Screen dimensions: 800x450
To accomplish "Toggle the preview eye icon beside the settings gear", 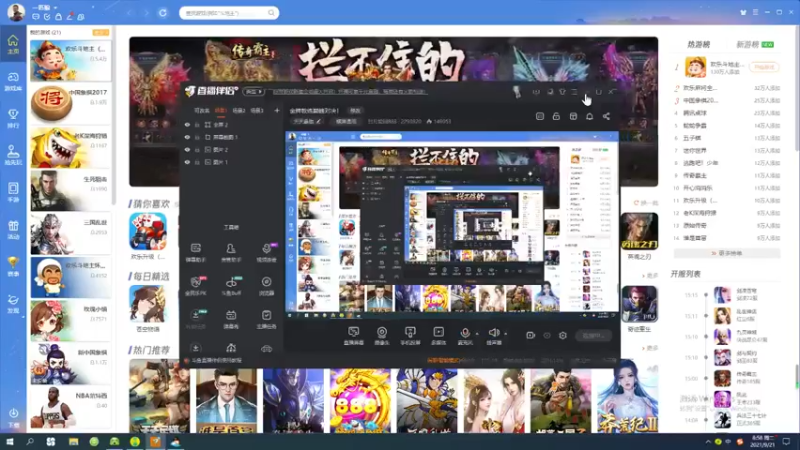I will [547, 335].
